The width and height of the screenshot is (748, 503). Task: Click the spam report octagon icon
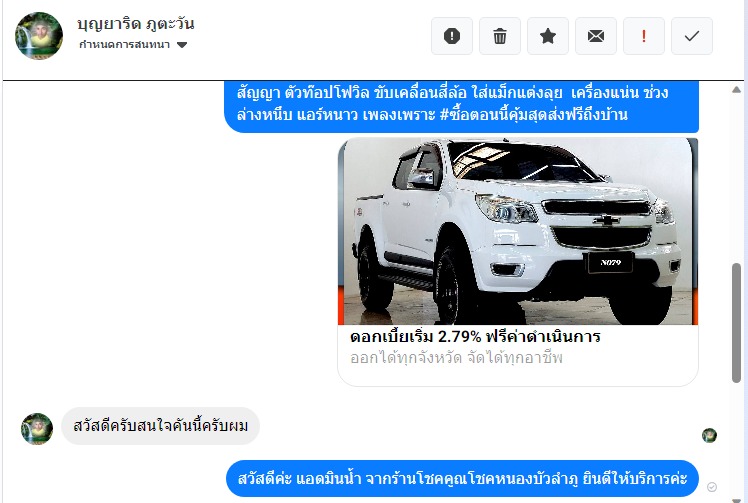[452, 36]
